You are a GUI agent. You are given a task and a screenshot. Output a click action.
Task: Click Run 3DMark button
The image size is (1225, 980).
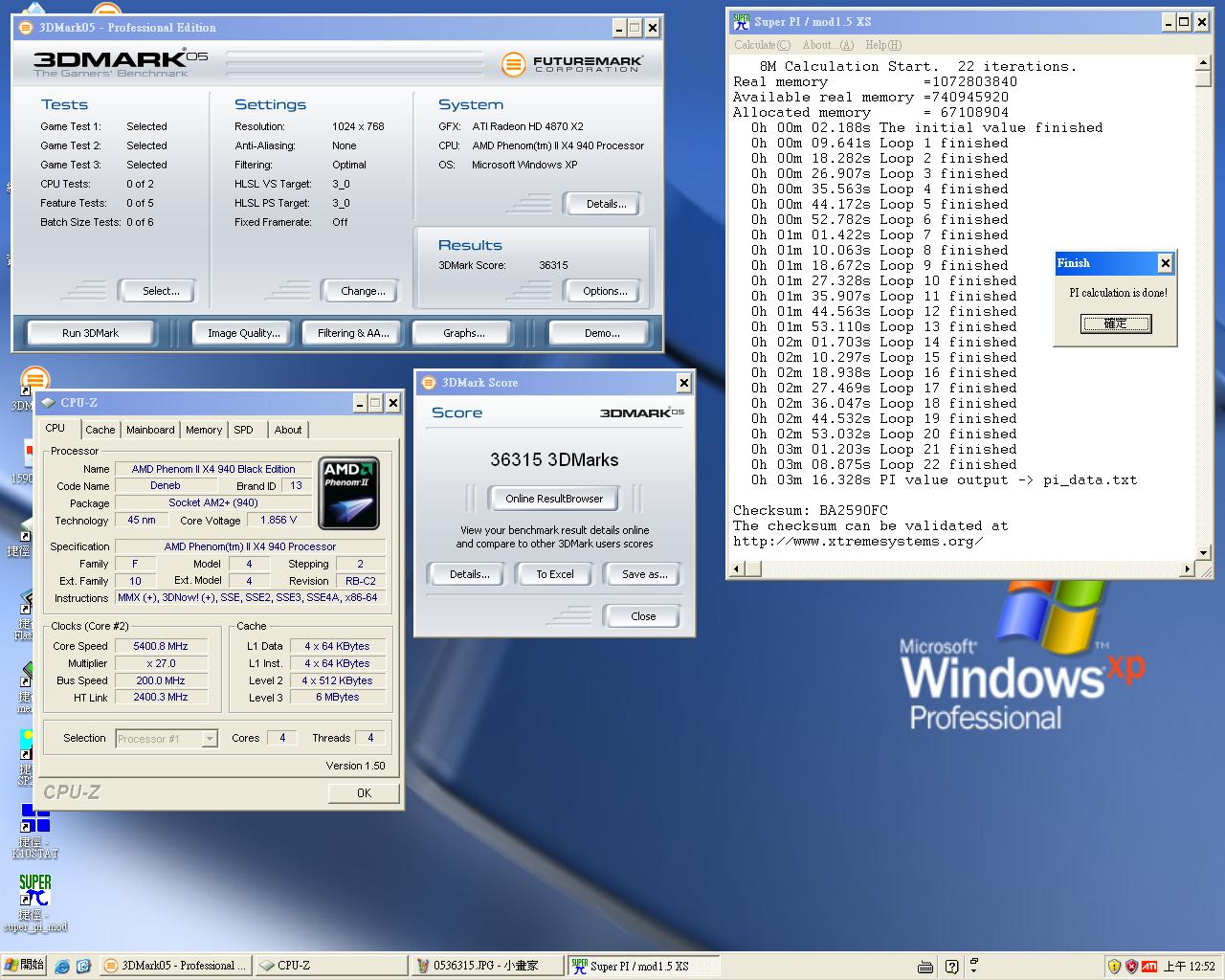[x=91, y=333]
